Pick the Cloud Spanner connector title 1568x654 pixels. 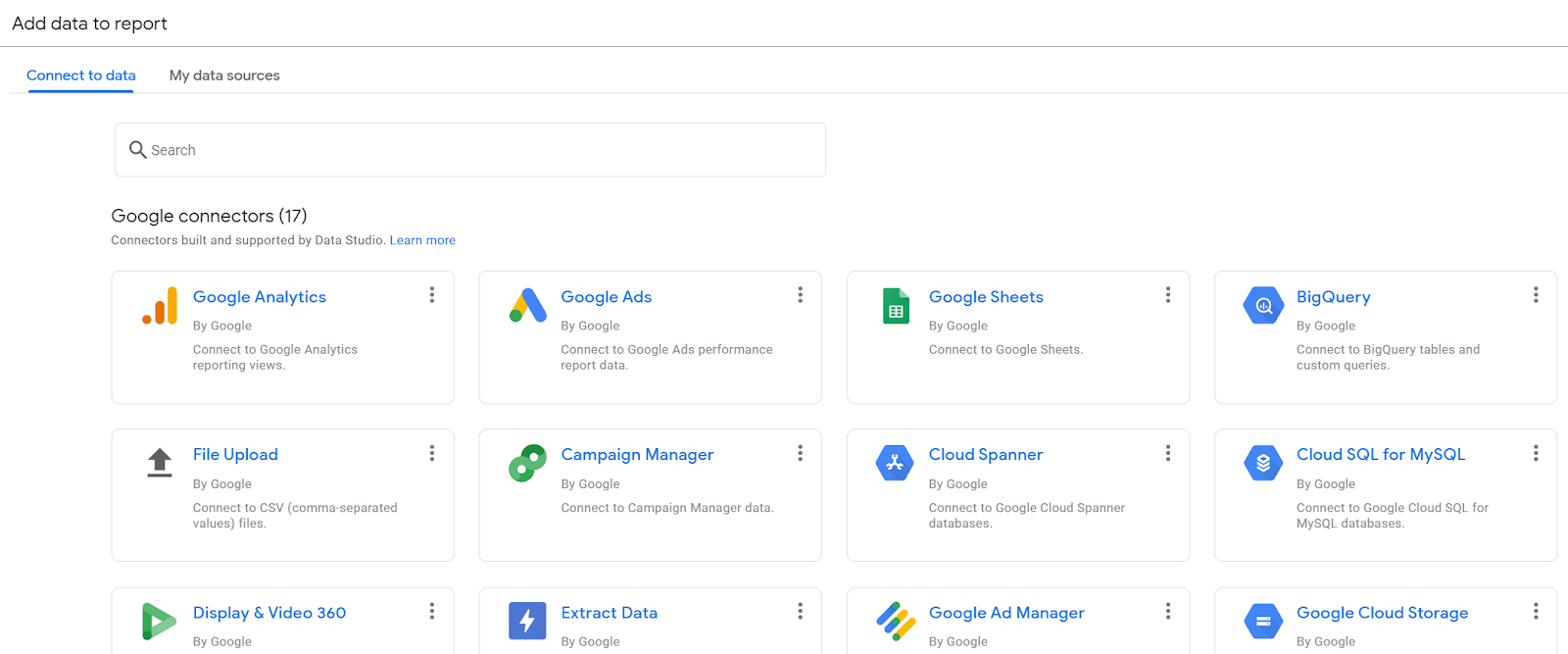[x=986, y=455]
